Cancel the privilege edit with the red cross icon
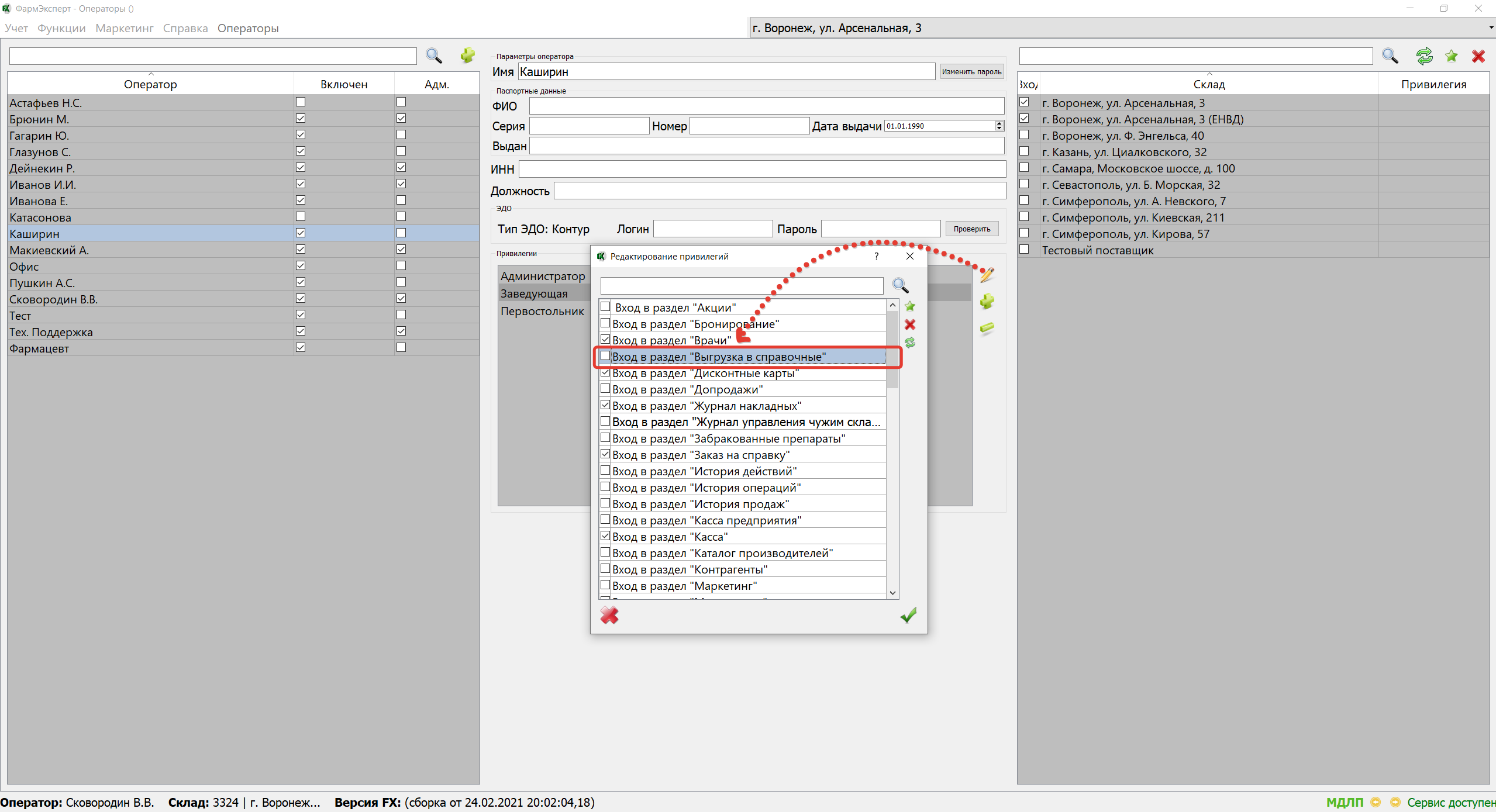Viewport: 1496px width, 812px height. pos(609,615)
